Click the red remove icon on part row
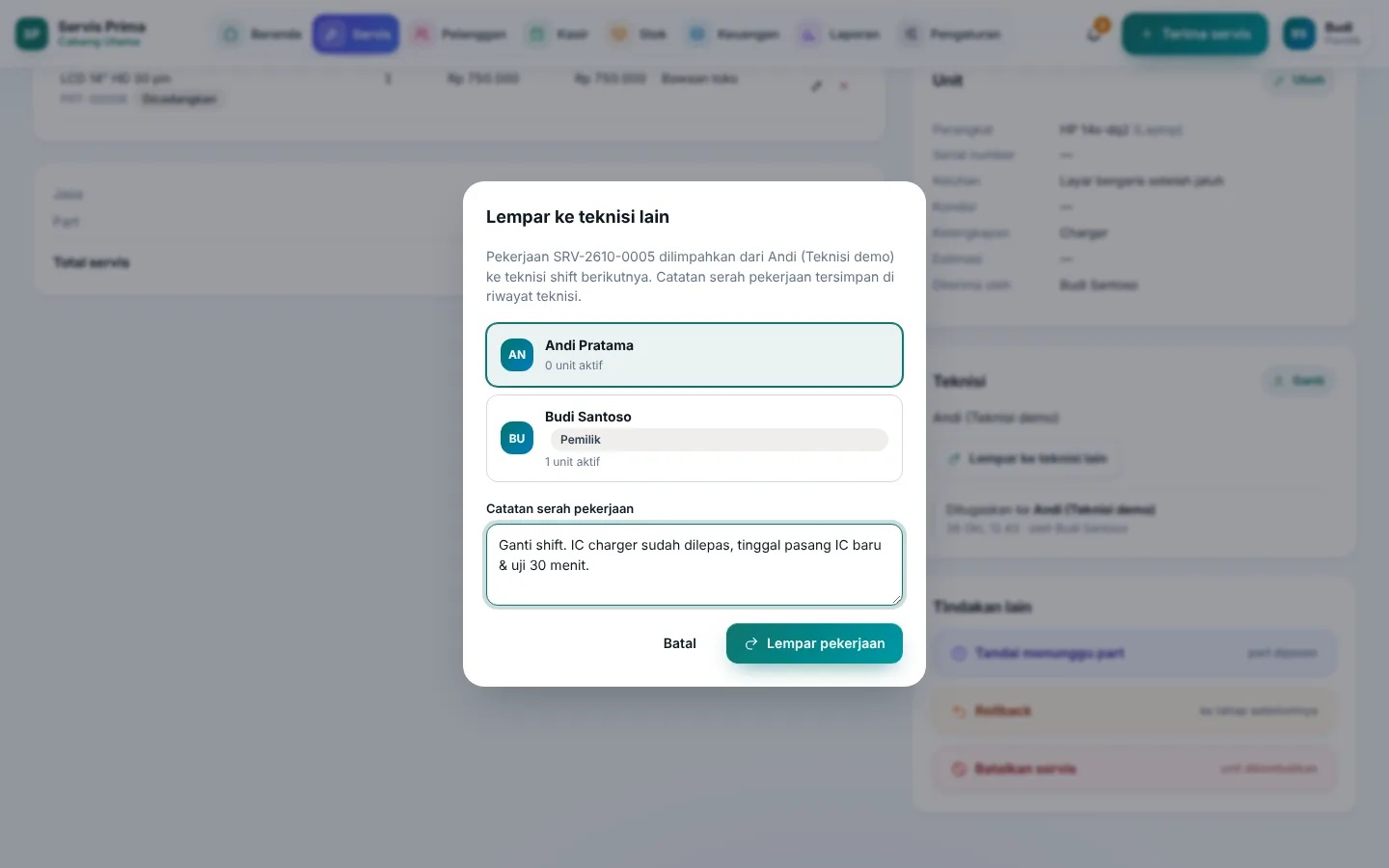1389x868 pixels. click(844, 86)
